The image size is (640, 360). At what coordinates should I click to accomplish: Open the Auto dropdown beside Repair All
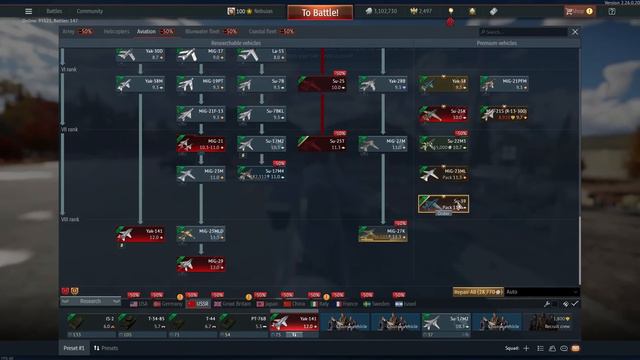[542, 292]
